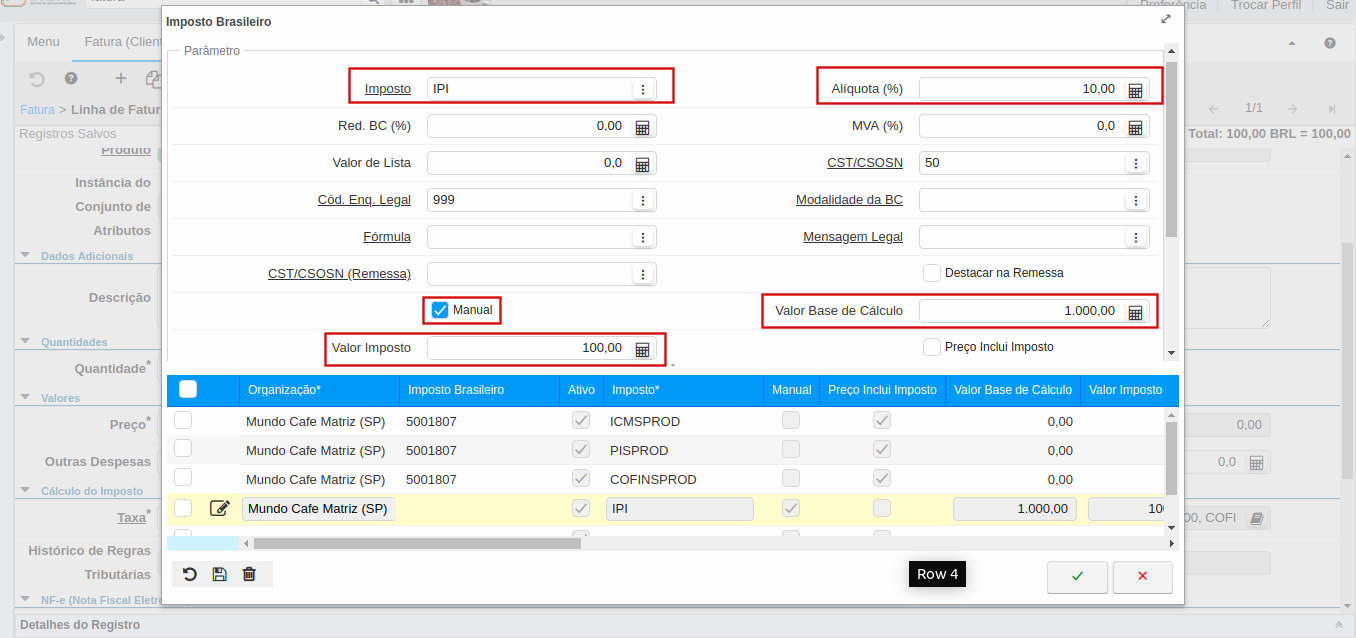Cancel dialog with red X button

pos(1142,577)
